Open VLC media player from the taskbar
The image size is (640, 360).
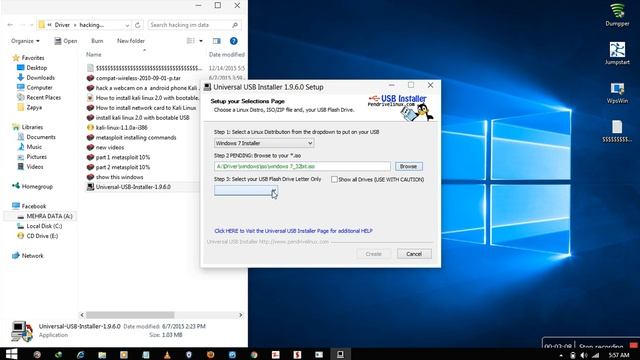pyautogui.click(x=167, y=355)
